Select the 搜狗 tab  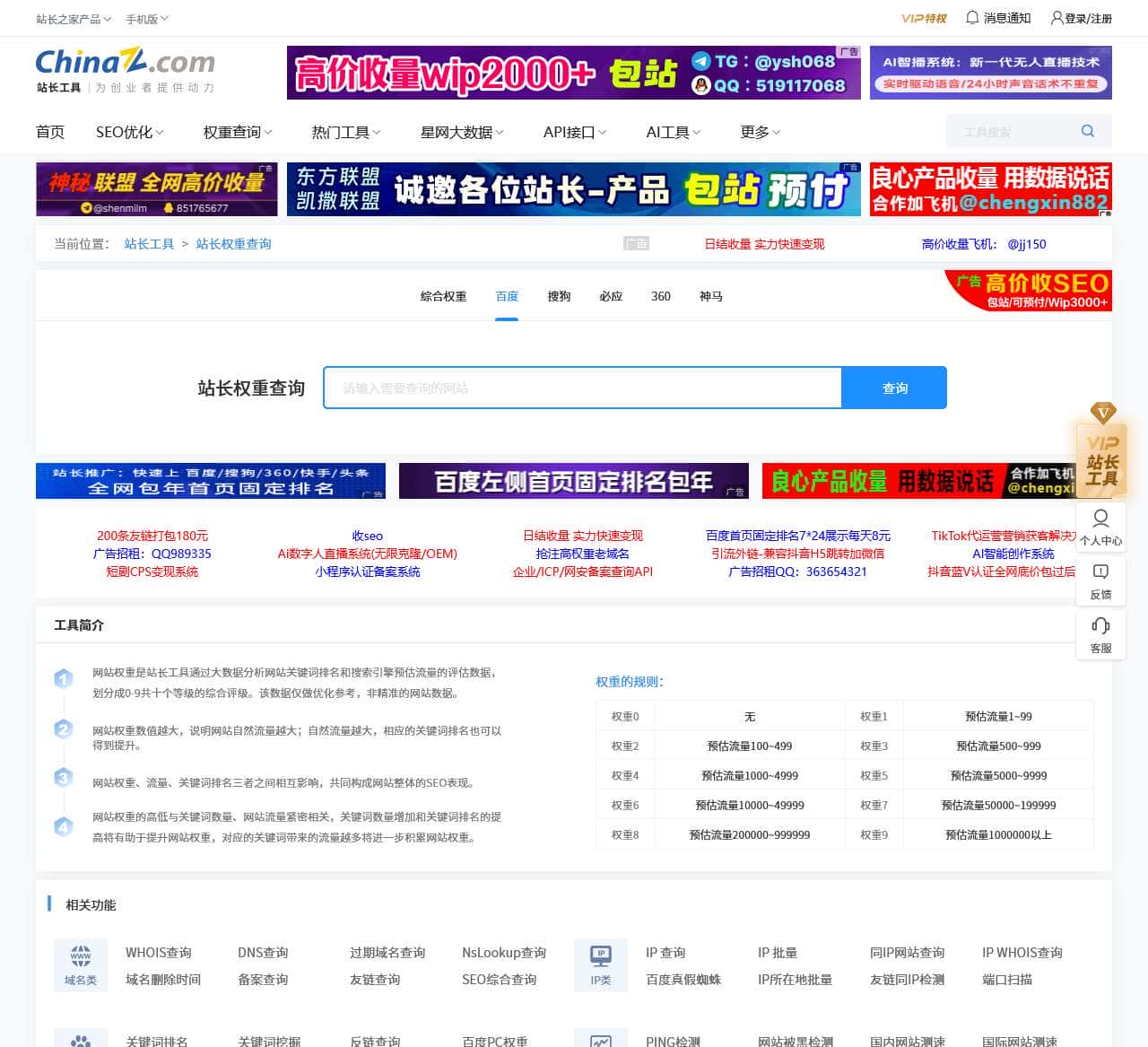[x=559, y=296]
